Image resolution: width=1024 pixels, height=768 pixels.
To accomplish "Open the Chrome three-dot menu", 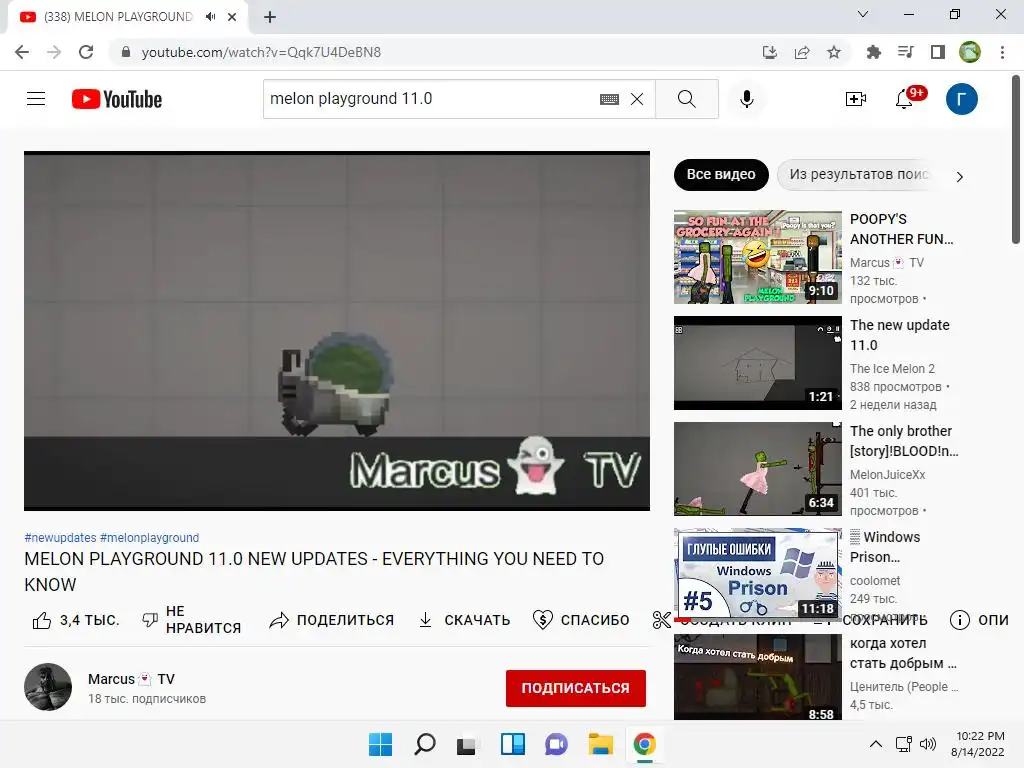I will pos(1002,52).
